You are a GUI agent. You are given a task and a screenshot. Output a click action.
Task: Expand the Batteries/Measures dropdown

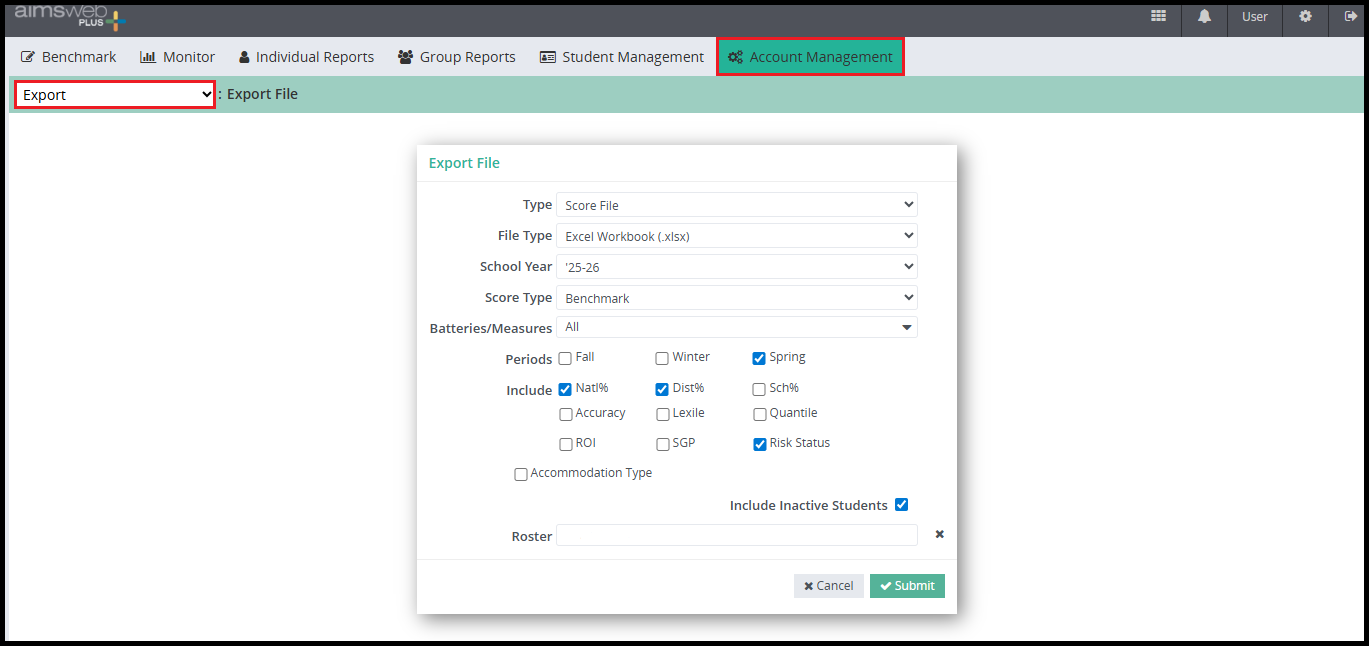click(x=736, y=327)
